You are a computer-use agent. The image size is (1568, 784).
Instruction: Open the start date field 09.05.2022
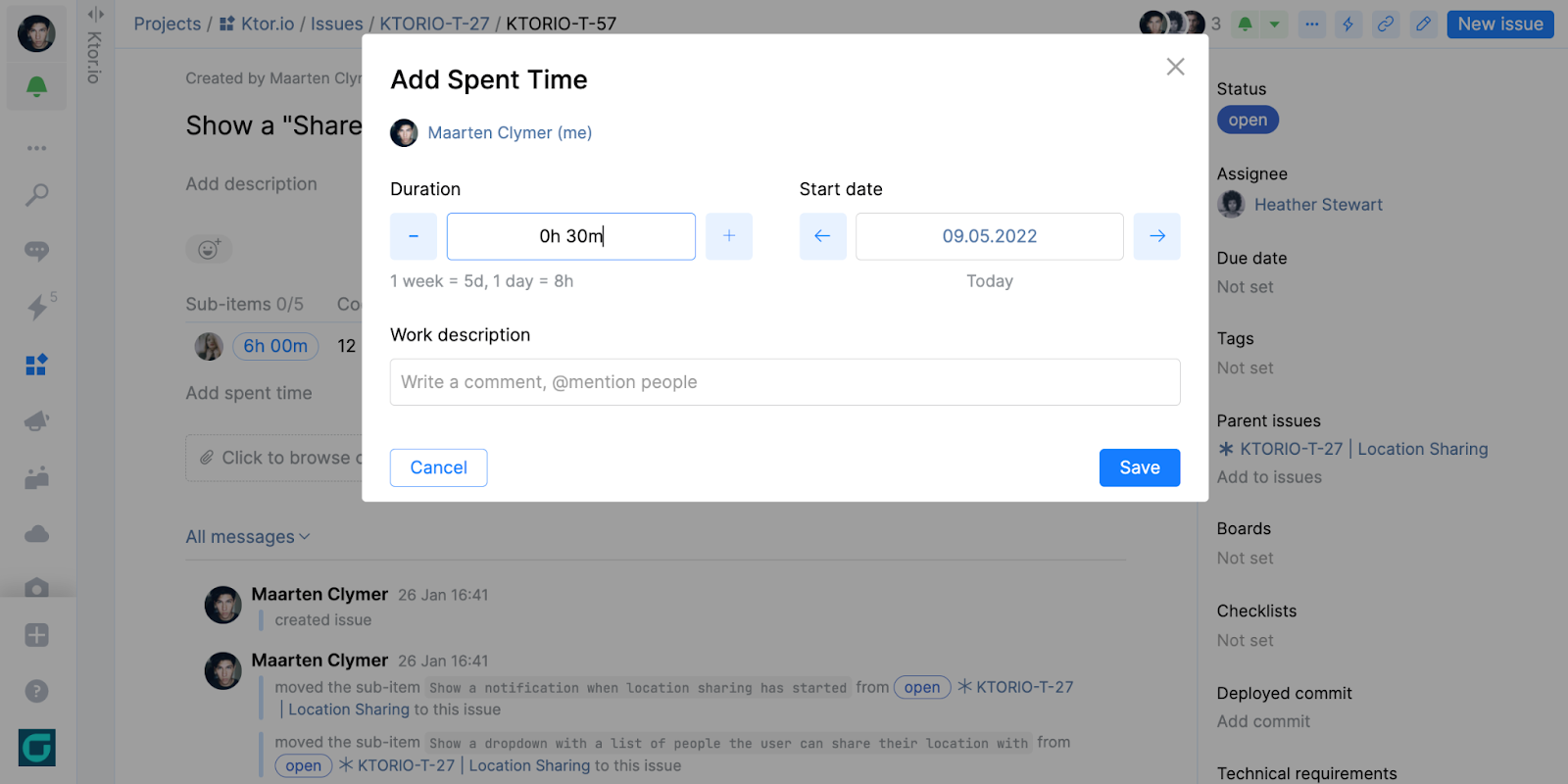tap(990, 236)
